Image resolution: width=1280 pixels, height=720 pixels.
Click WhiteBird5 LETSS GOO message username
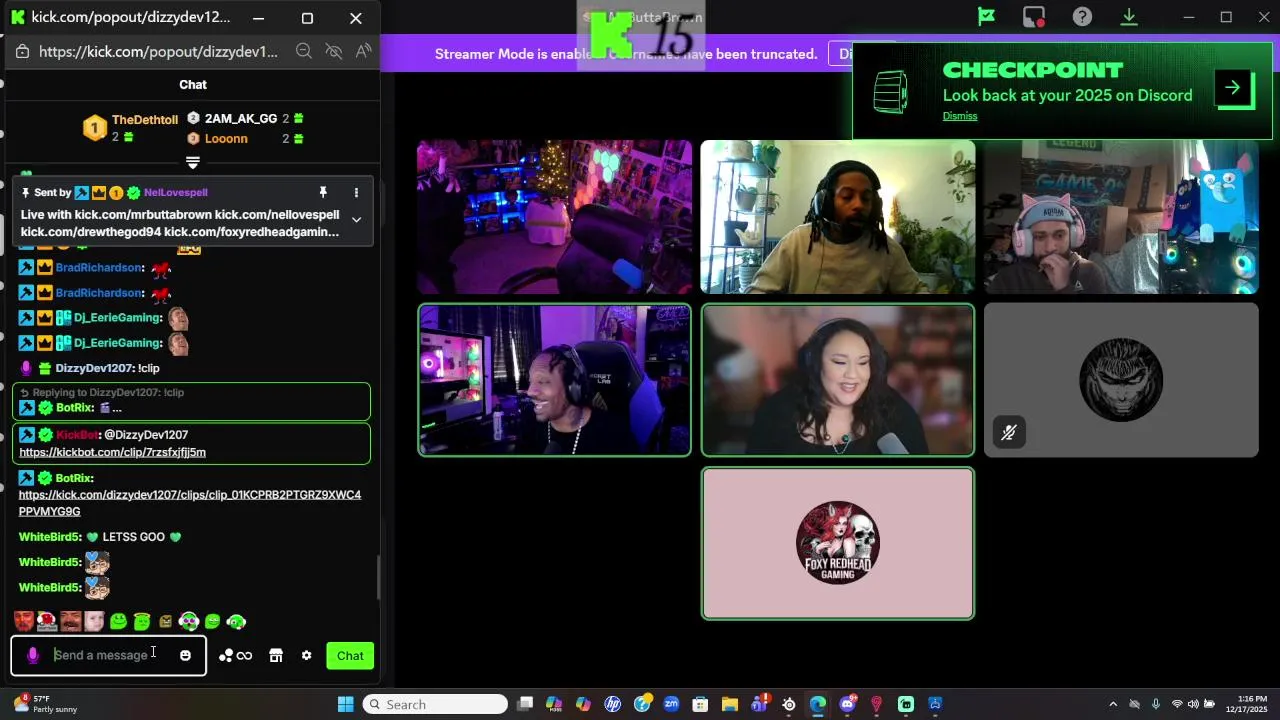[x=50, y=537]
